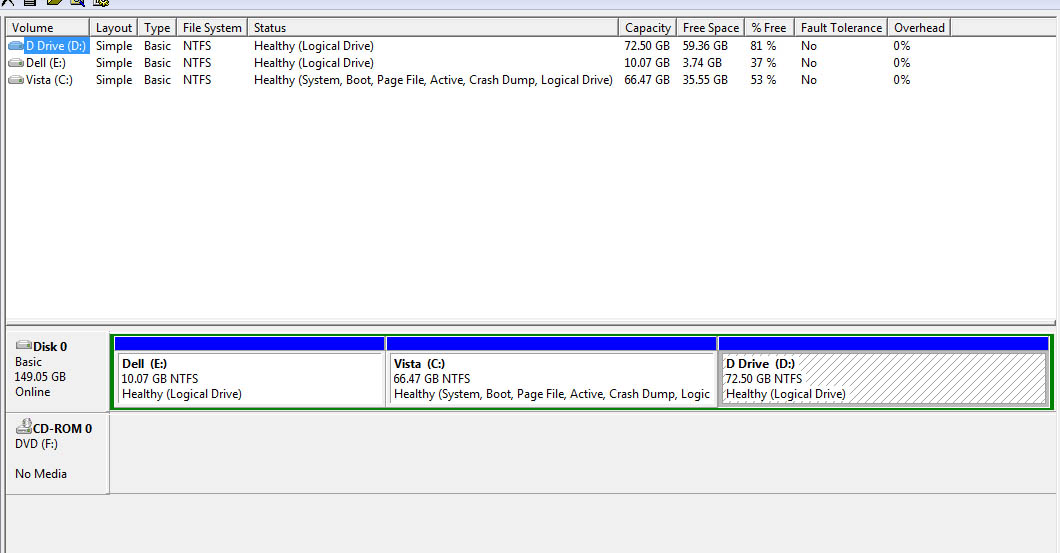Click Overhead '0%' in the D Drive (D:) row
Image resolution: width=1060 pixels, height=553 pixels.
pos(902,46)
